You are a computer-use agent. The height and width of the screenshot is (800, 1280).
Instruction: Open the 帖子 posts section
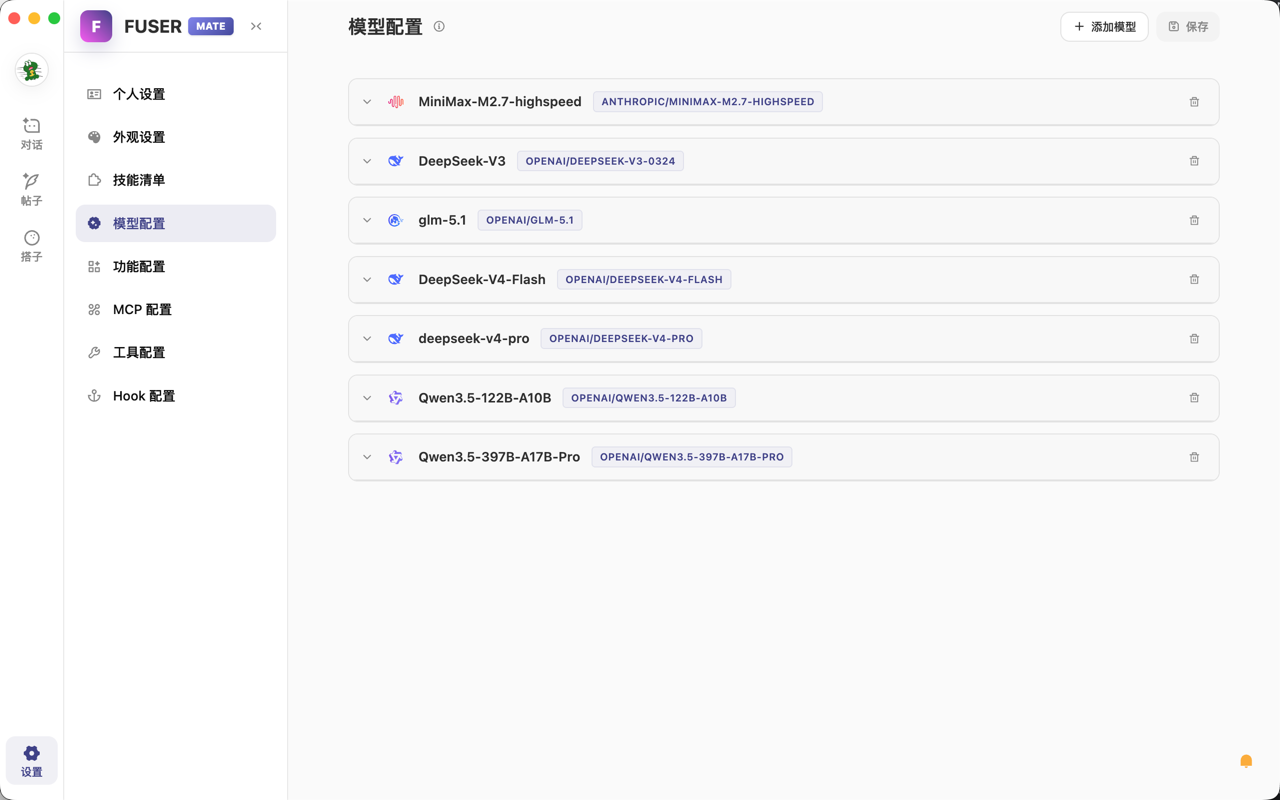pos(32,189)
